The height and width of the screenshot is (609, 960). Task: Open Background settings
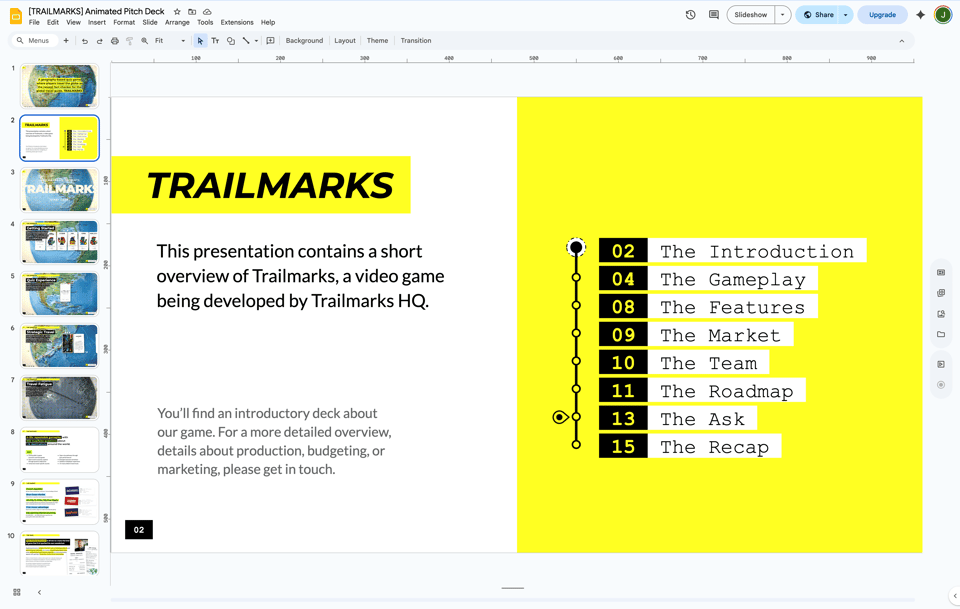(304, 40)
